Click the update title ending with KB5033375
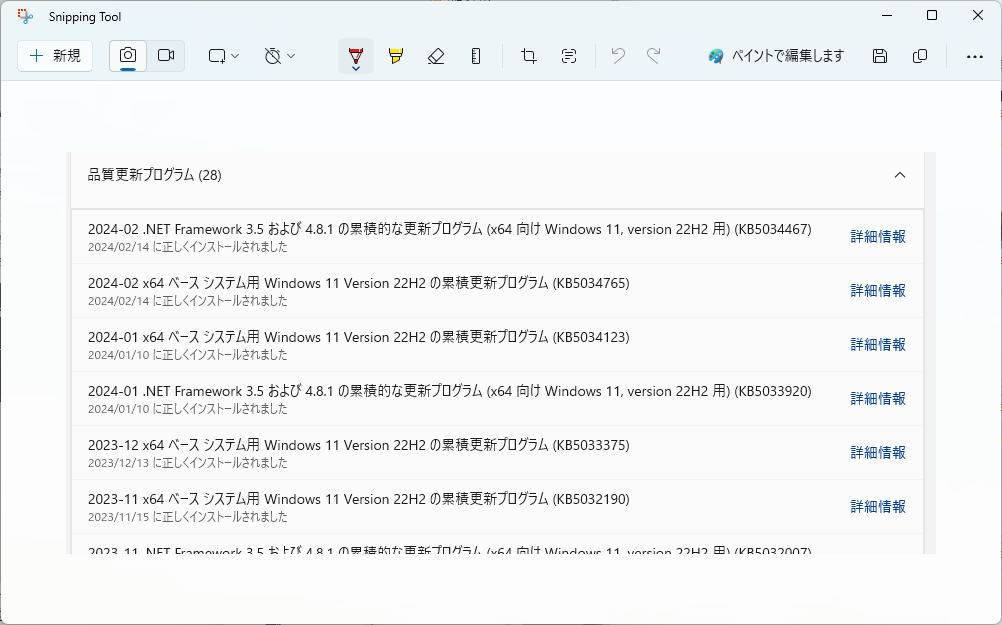 tap(358, 445)
